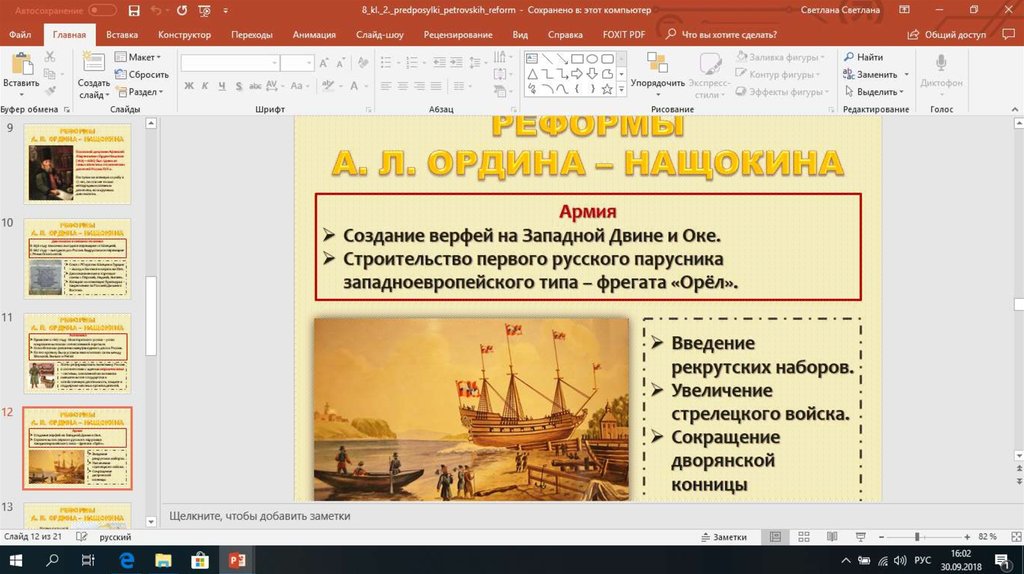Expand the Layout (Макет) dropdown
The image size is (1024, 574).
[x=142, y=57]
